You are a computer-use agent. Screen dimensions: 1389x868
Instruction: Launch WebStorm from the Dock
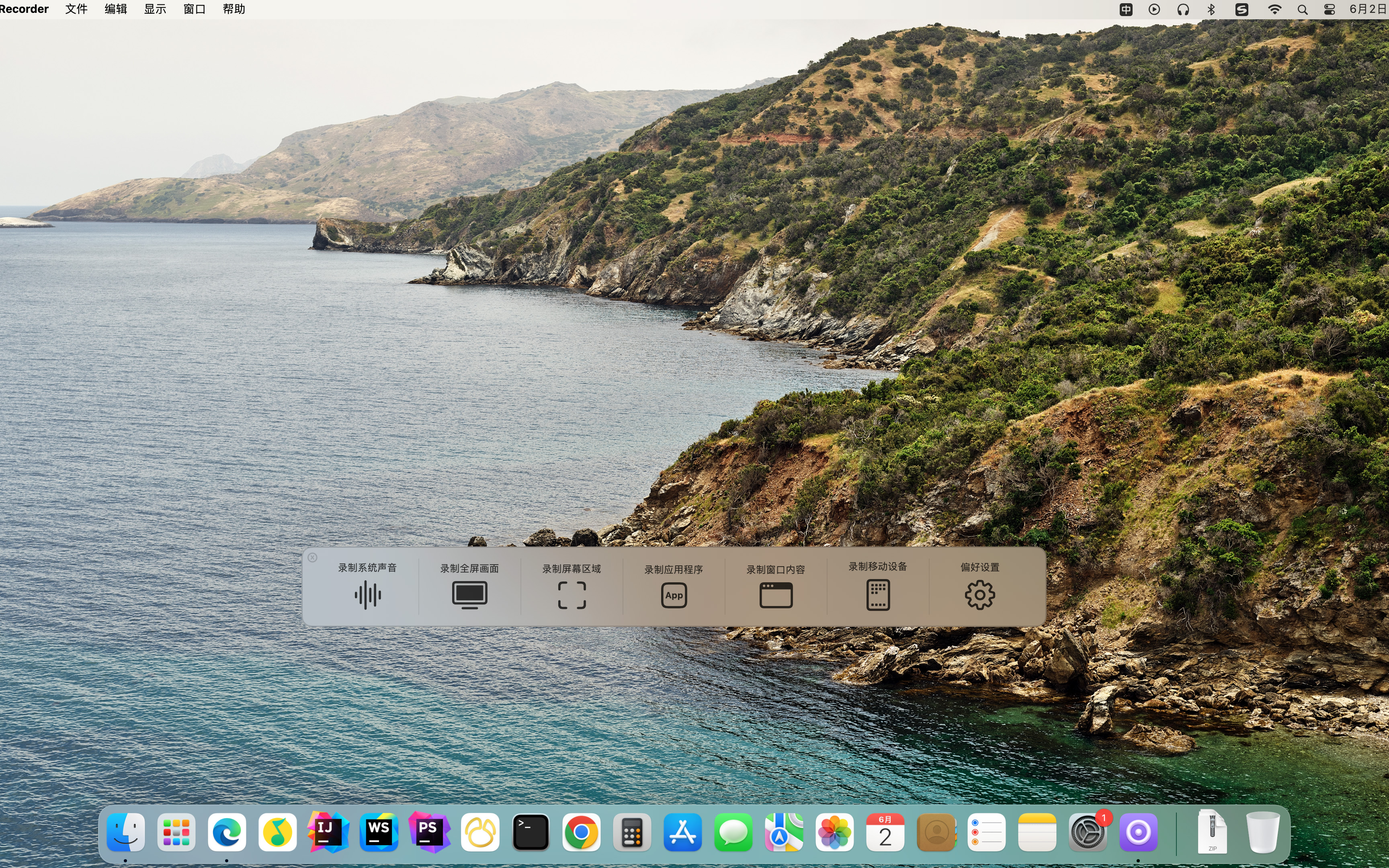tap(379, 832)
